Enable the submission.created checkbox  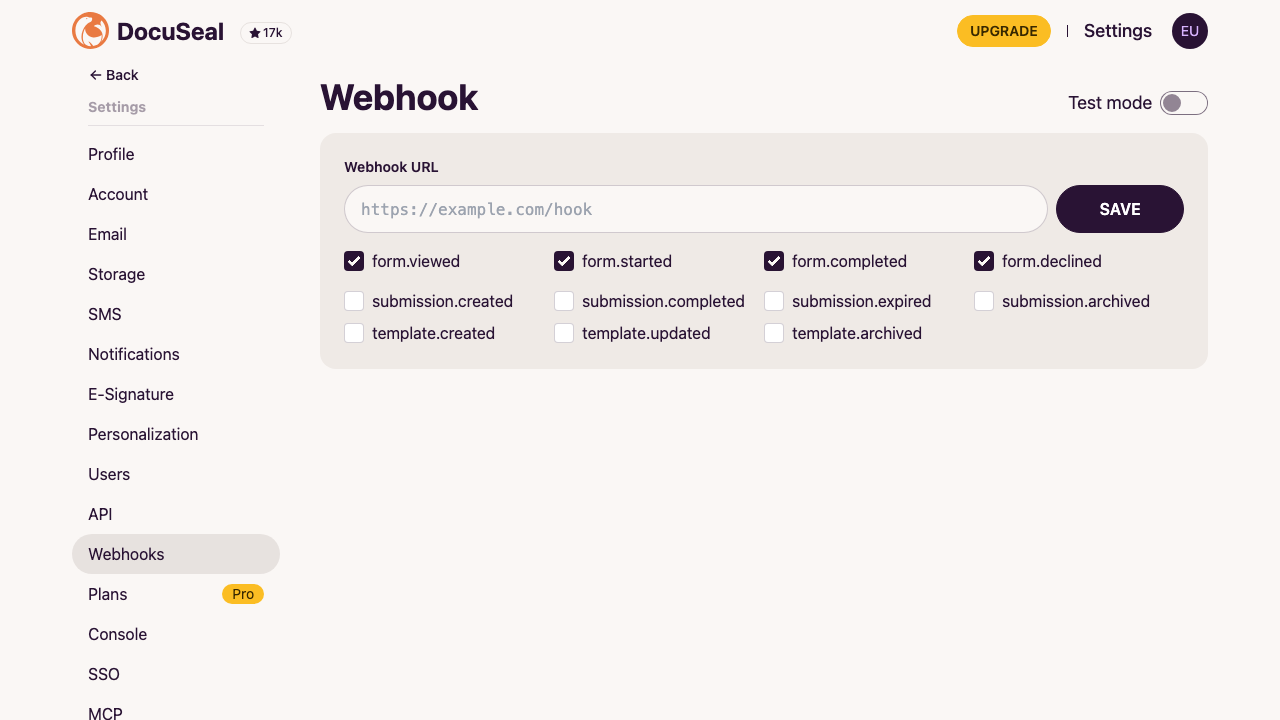(354, 301)
